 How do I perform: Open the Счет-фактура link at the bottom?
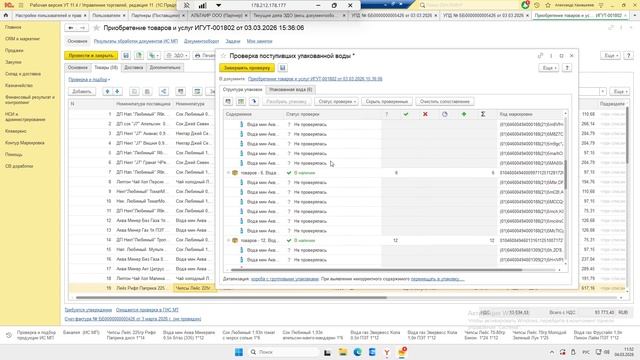point(133,319)
